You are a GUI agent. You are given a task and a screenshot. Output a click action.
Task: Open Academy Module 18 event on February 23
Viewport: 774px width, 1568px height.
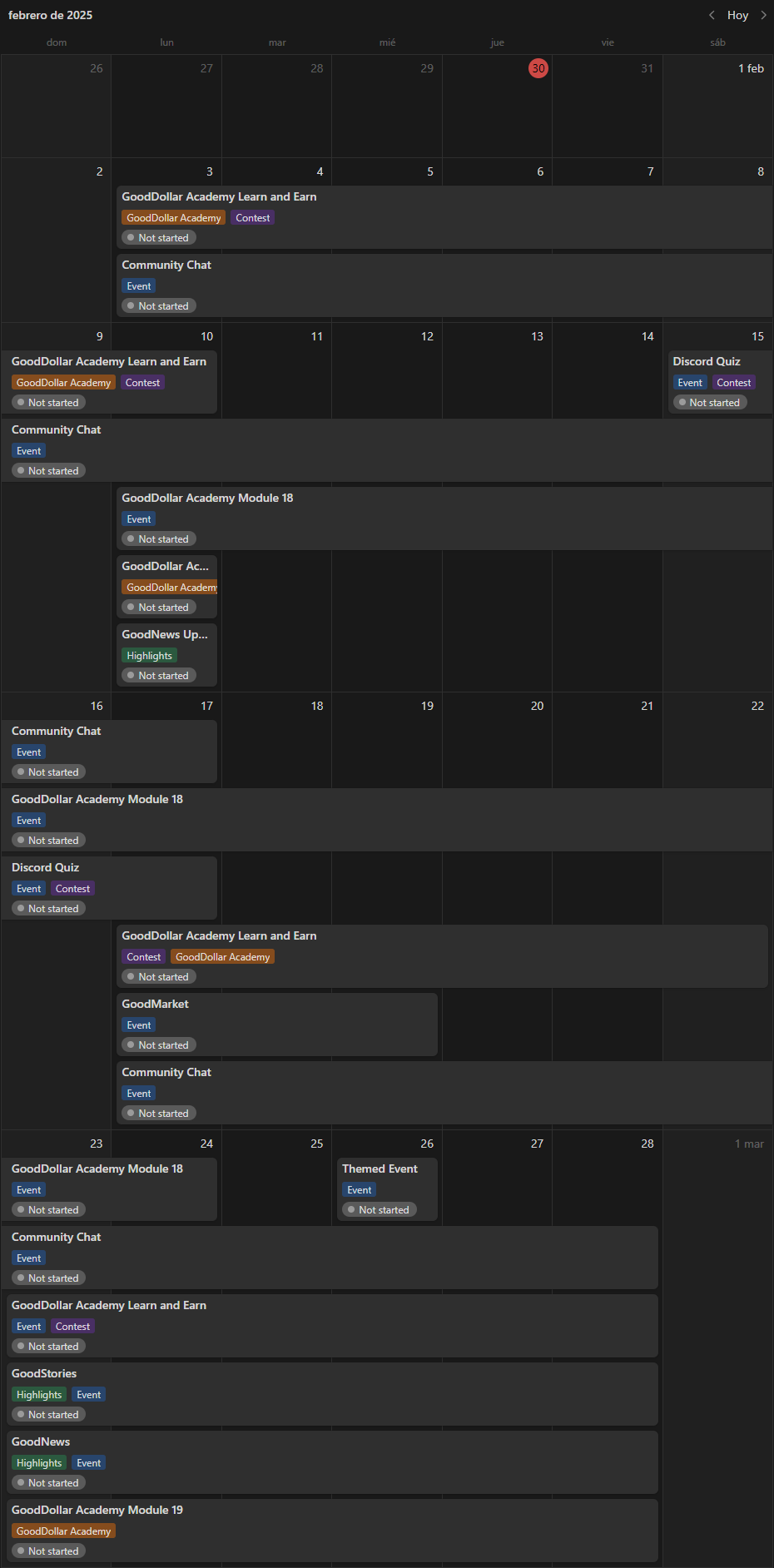109,1189
